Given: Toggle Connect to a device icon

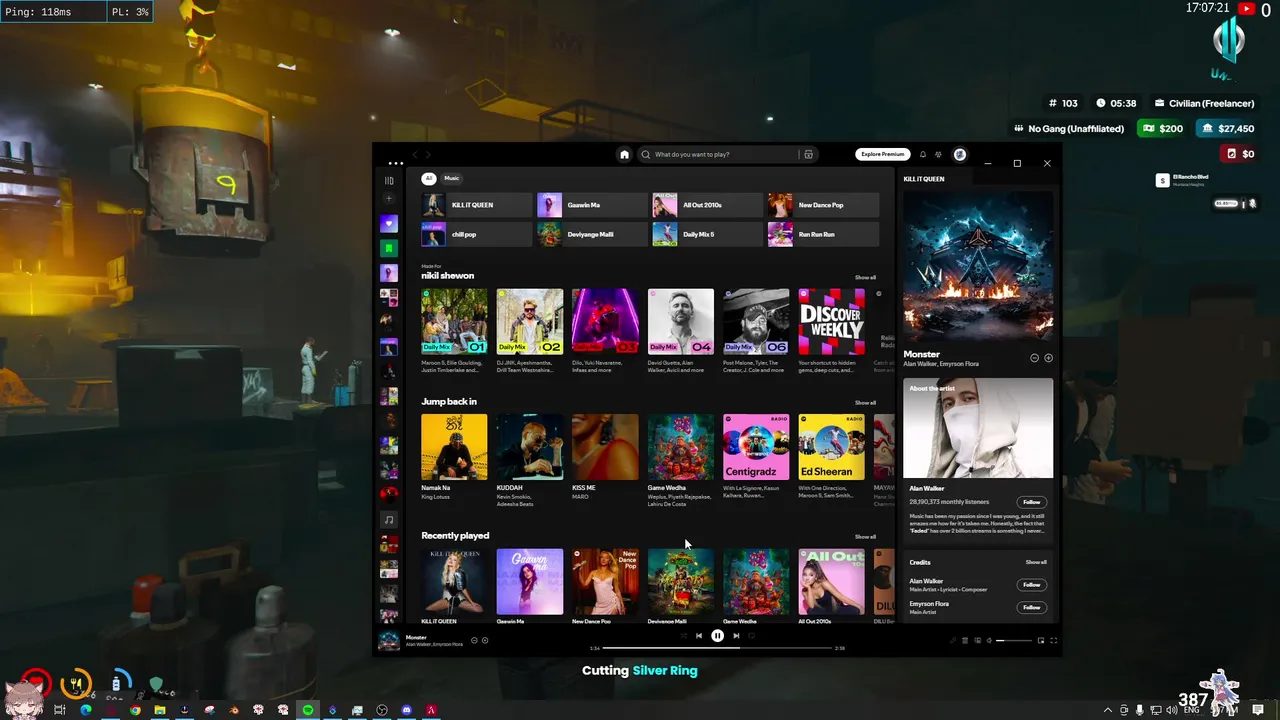Looking at the screenshot, I should tap(978, 640).
